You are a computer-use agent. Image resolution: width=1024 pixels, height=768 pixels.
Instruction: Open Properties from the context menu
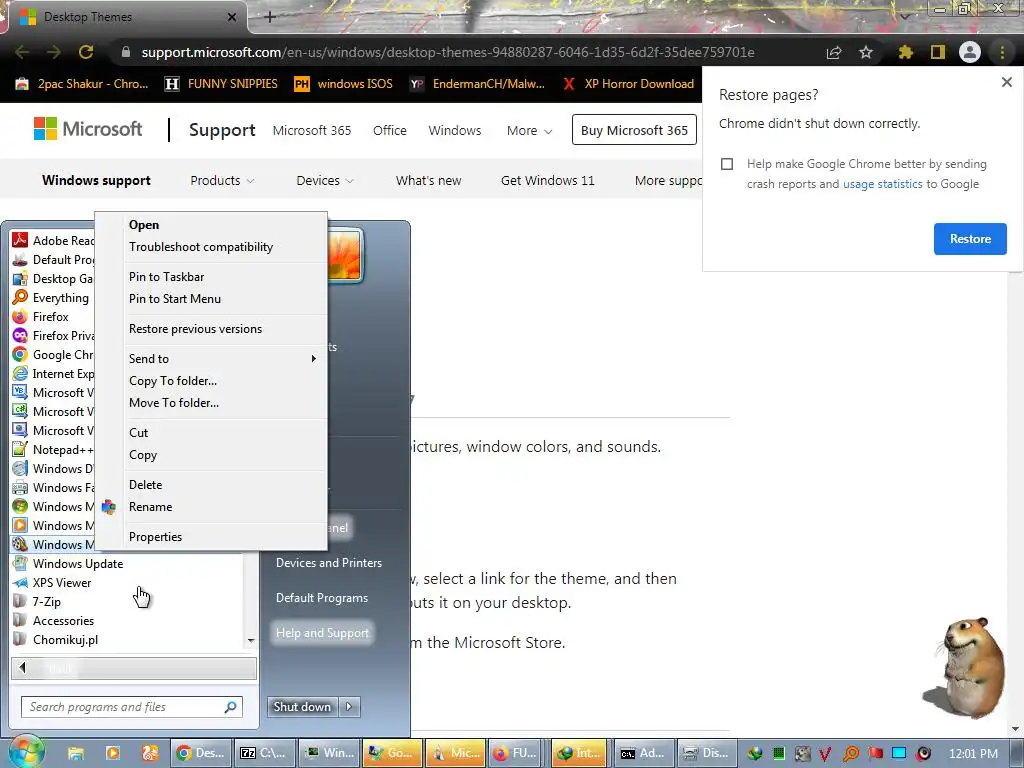tap(222, 537)
